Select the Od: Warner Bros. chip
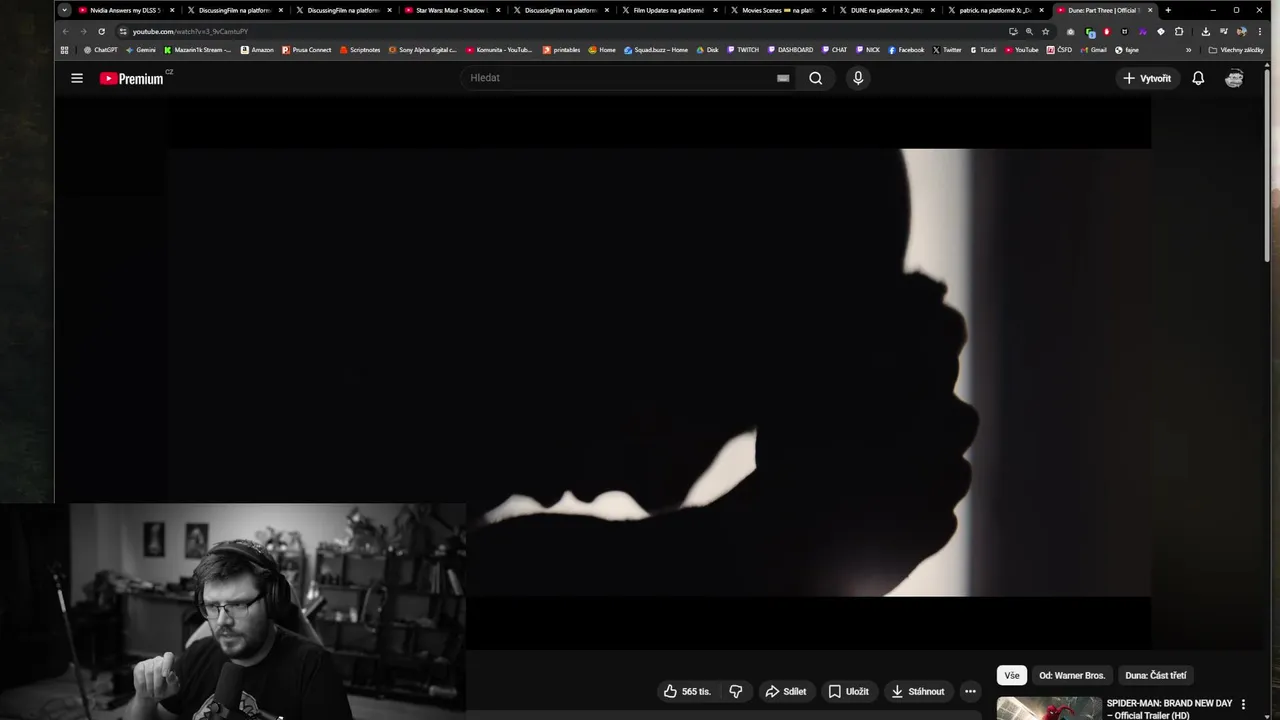Image resolution: width=1280 pixels, height=720 pixels. pos(1072,675)
